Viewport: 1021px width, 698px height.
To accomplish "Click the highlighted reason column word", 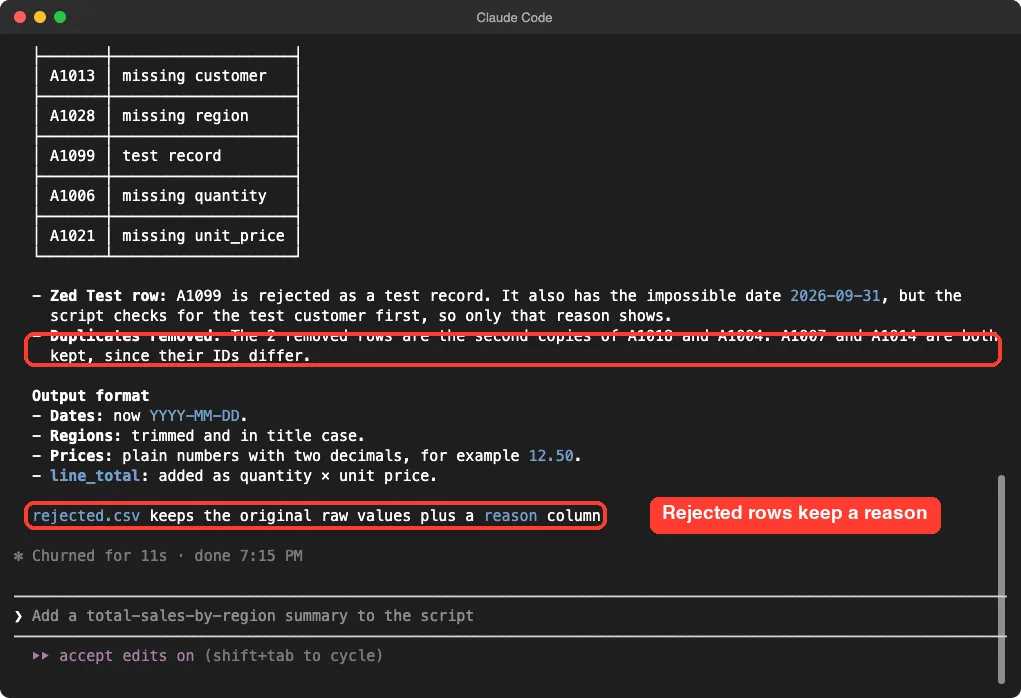I will [510, 516].
